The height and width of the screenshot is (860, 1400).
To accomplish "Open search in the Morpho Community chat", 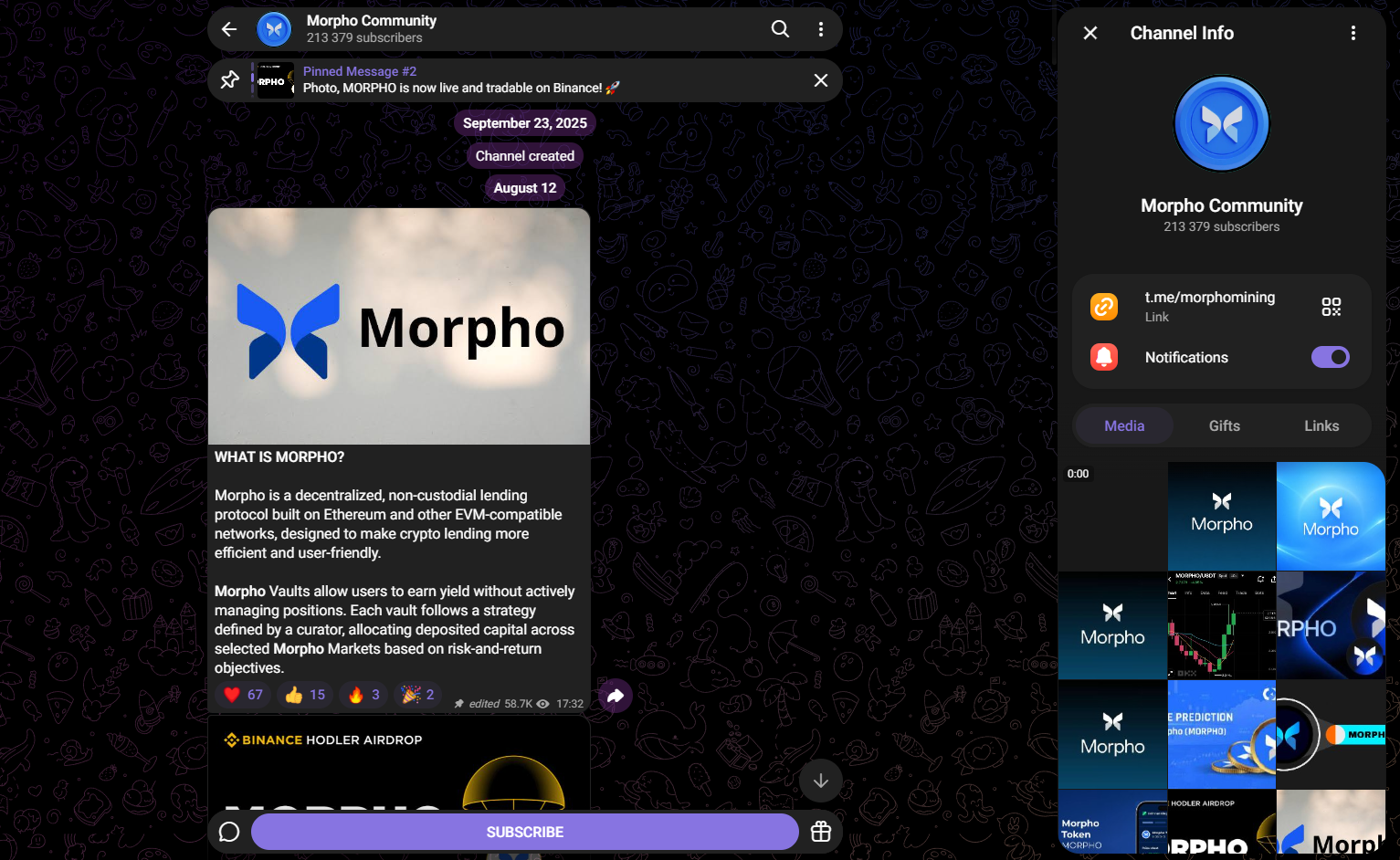I will [x=780, y=29].
